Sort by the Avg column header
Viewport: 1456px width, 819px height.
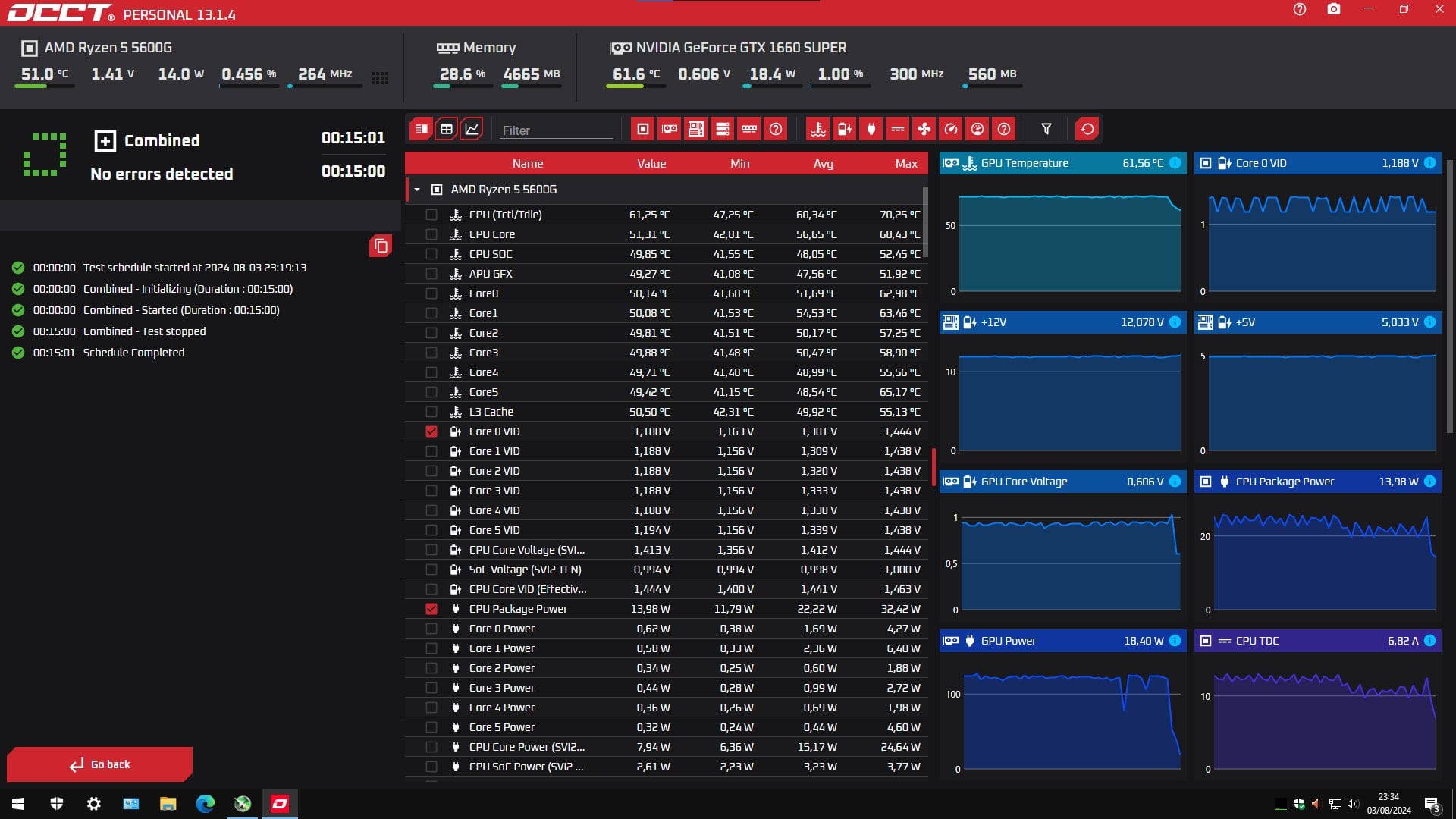point(823,164)
